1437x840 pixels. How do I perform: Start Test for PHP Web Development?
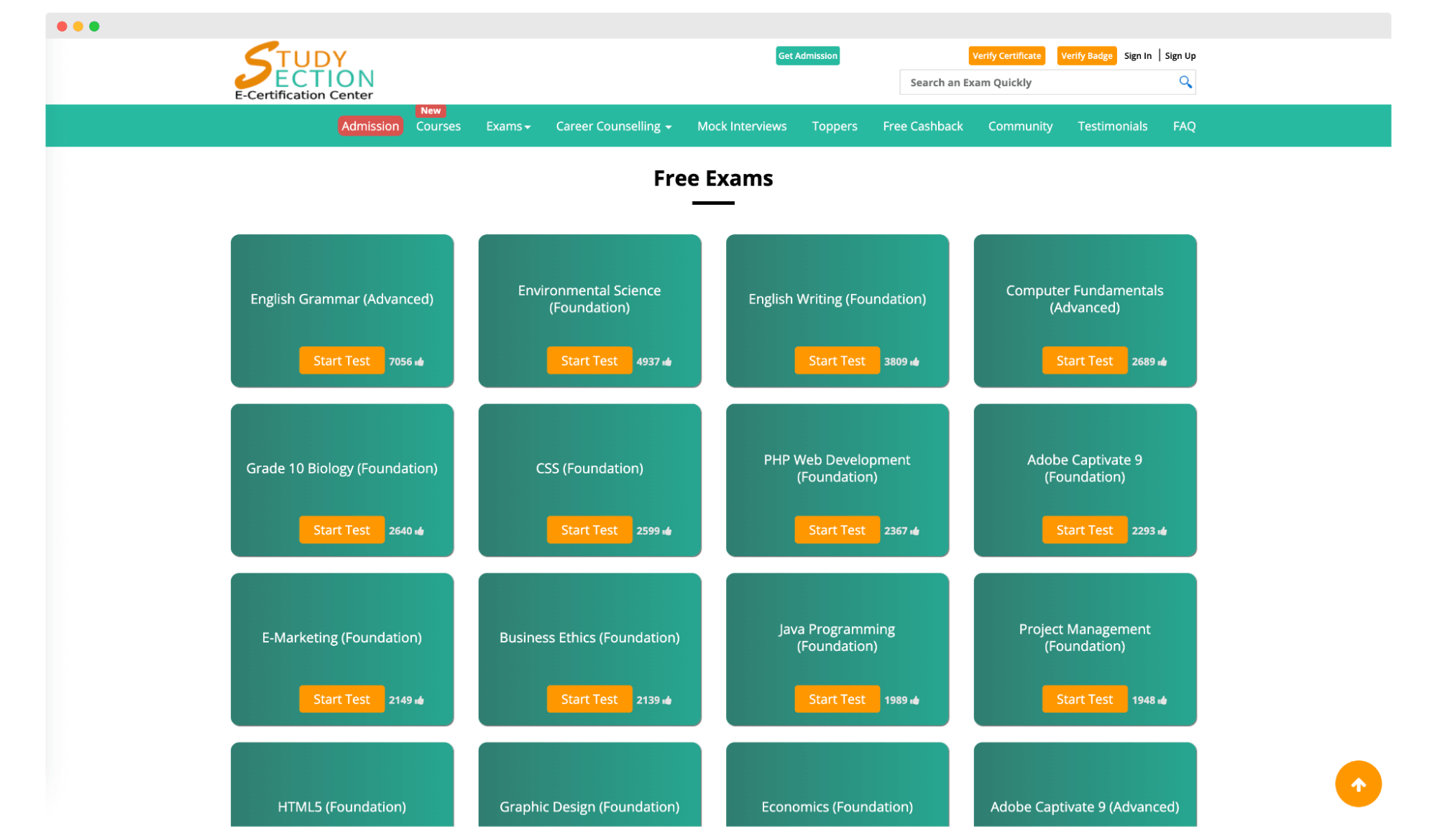(x=837, y=530)
